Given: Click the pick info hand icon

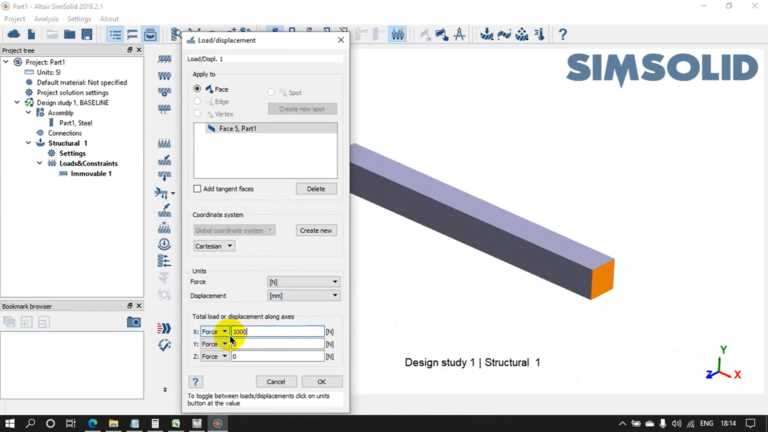Looking at the screenshot, I should (x=441, y=34).
